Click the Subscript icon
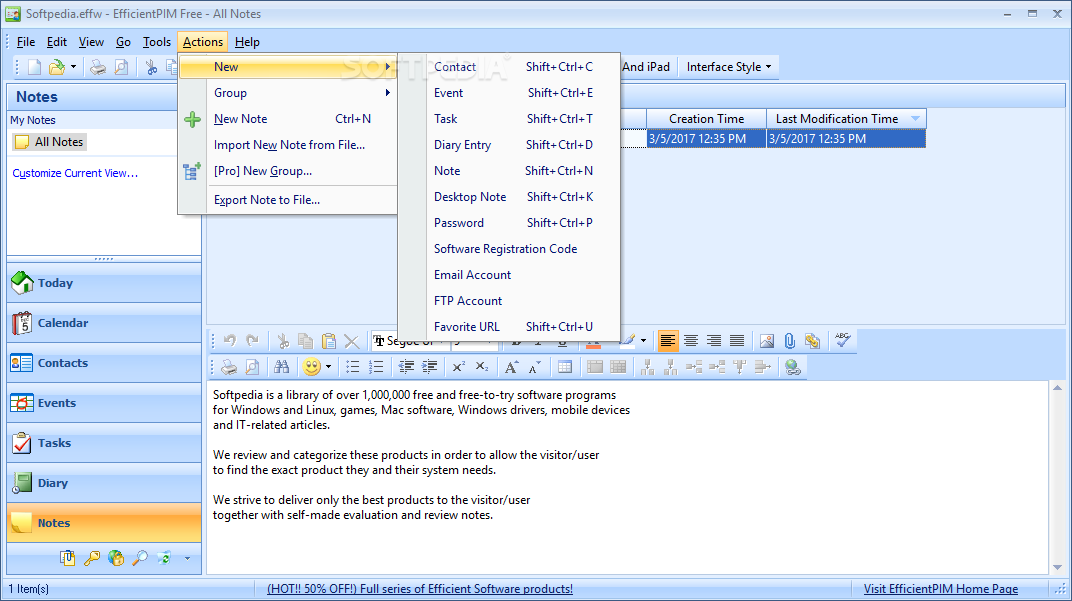 click(x=481, y=367)
